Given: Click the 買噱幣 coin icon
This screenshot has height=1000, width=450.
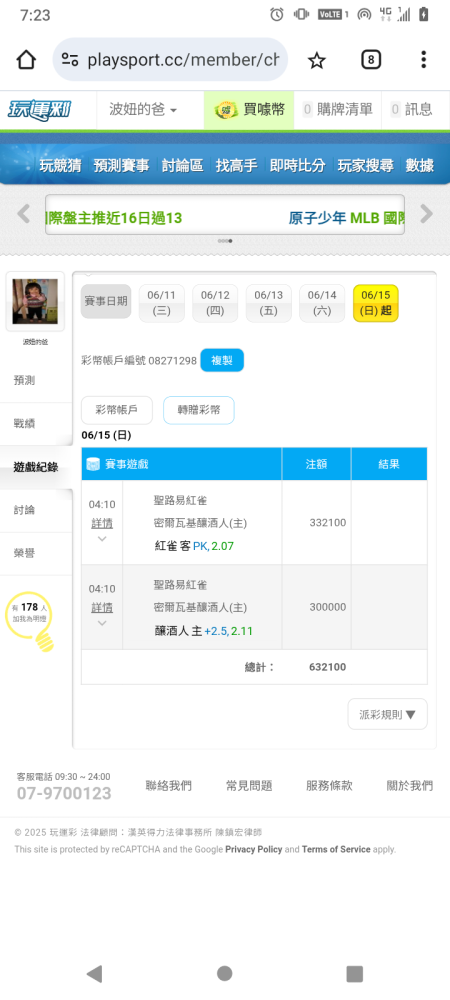Looking at the screenshot, I should click(226, 110).
